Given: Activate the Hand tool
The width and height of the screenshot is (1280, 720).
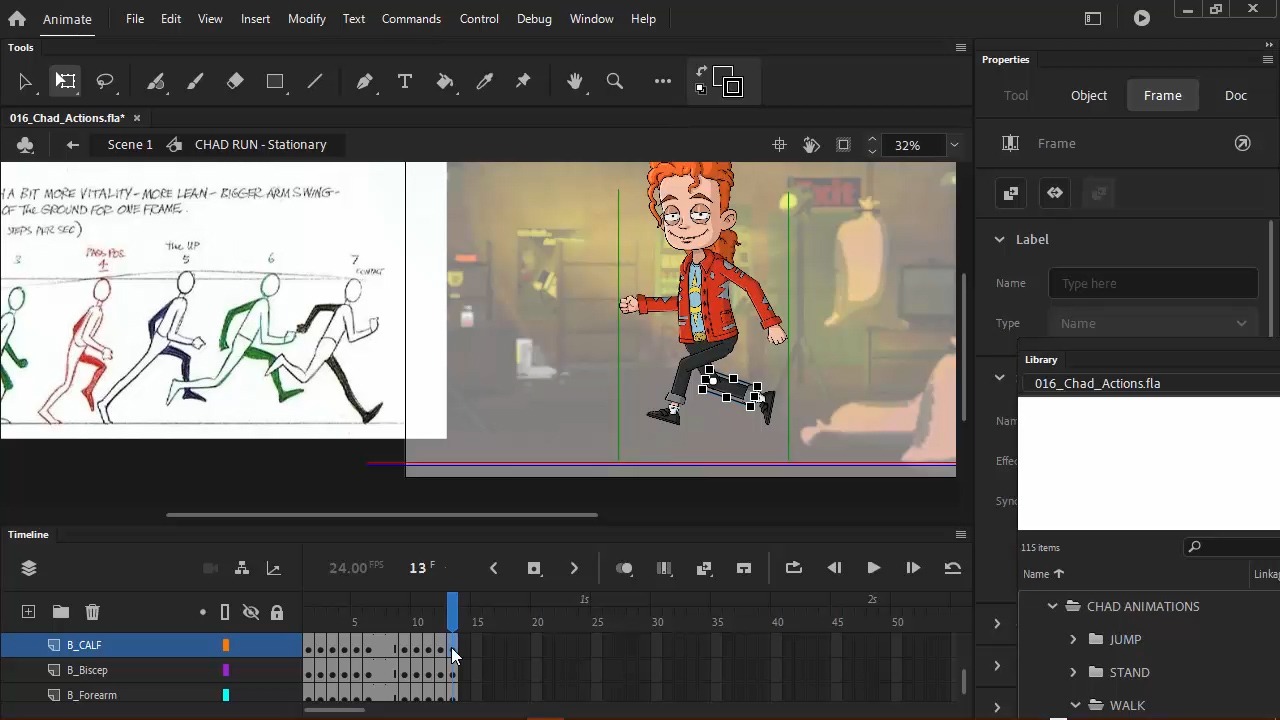Looking at the screenshot, I should point(575,81).
